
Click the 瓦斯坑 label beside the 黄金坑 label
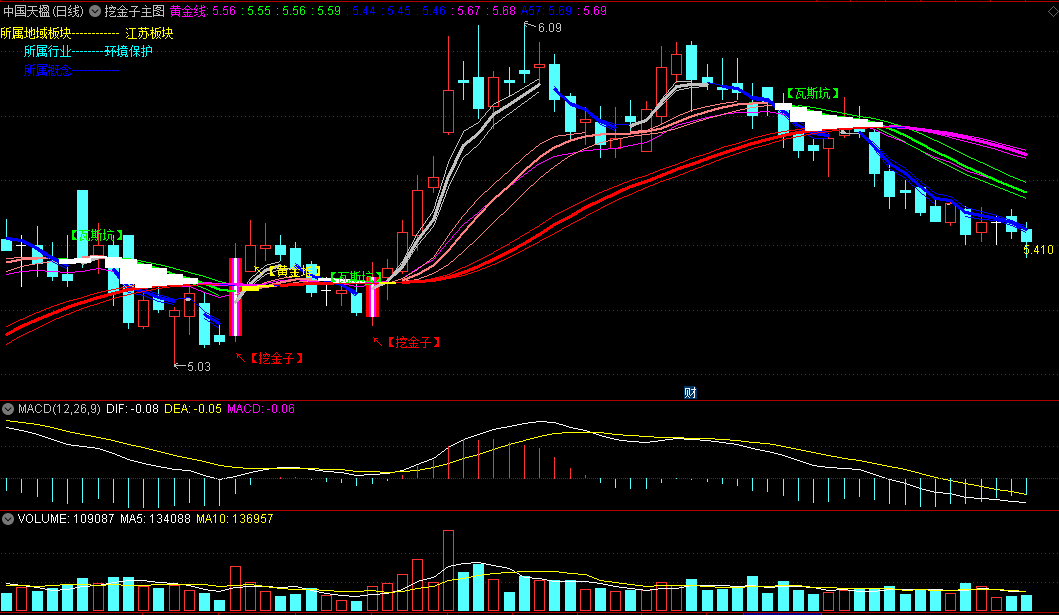tap(356, 277)
